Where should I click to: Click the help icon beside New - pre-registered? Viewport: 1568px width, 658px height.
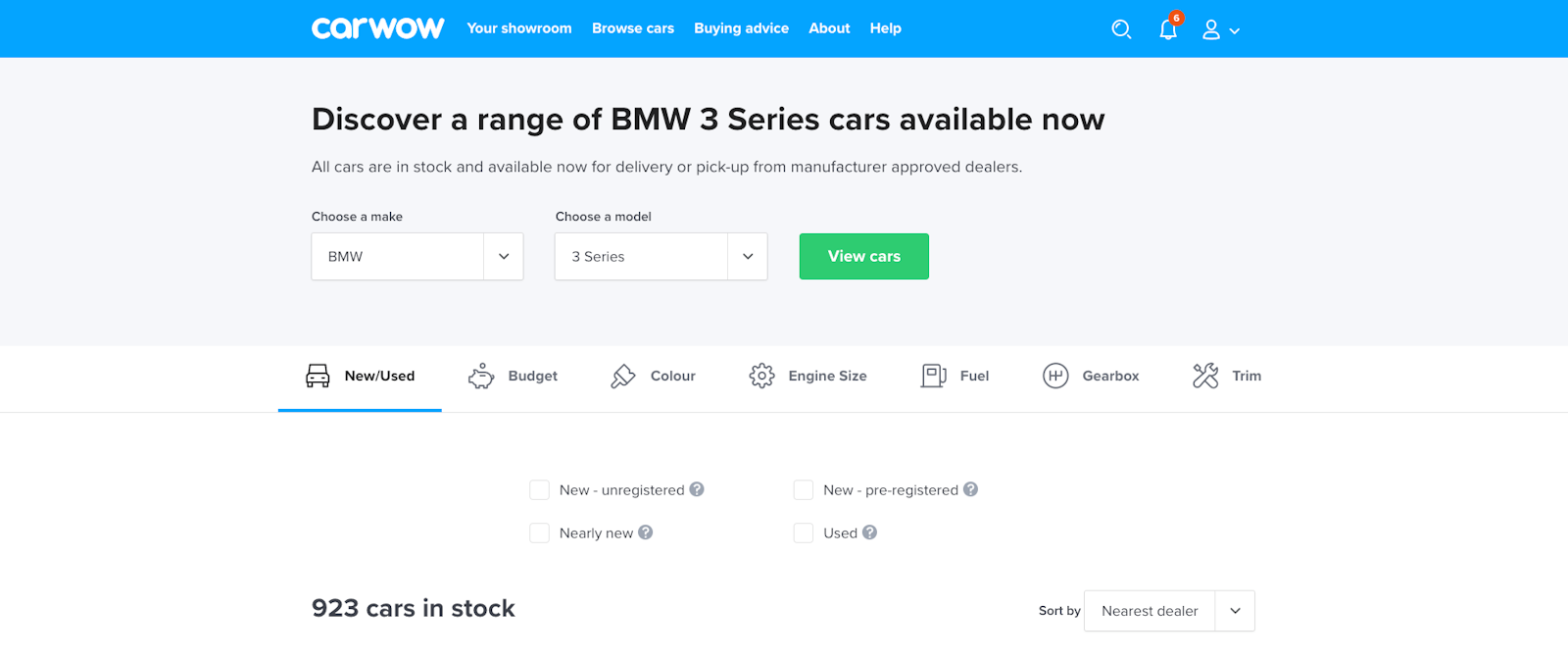pyautogui.click(x=970, y=489)
